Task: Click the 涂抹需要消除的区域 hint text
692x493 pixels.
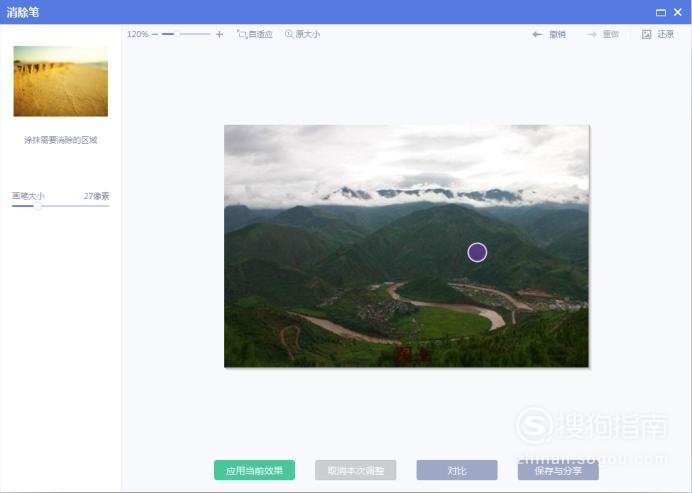Action: 60,140
